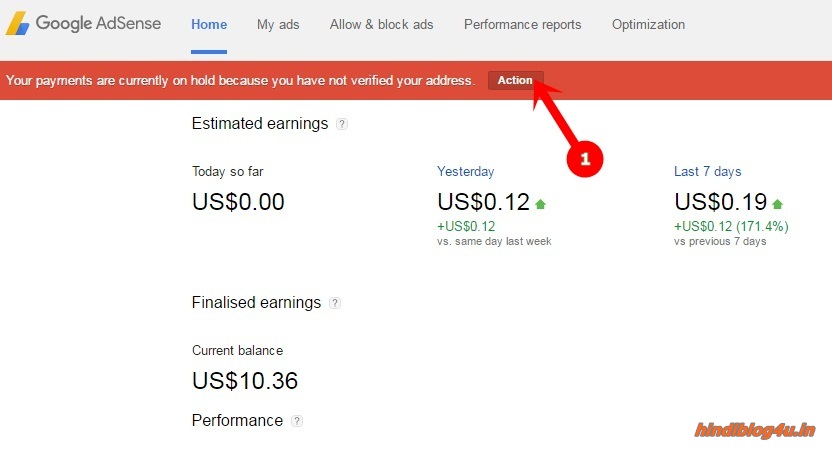Open the Yesterday earnings link
Screen dimensions: 832x450
click(x=465, y=171)
